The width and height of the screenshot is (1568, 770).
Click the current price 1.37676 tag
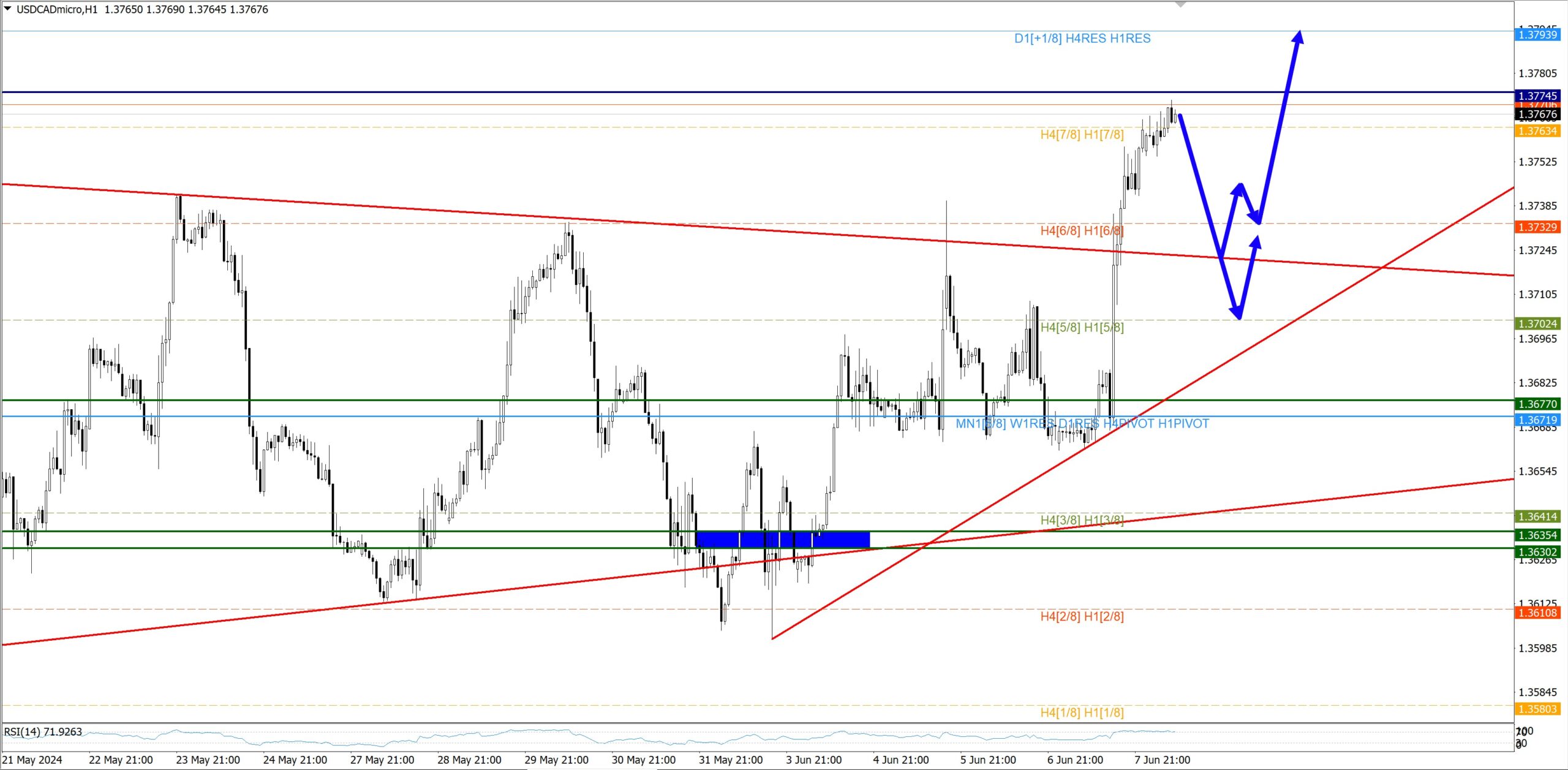1537,115
